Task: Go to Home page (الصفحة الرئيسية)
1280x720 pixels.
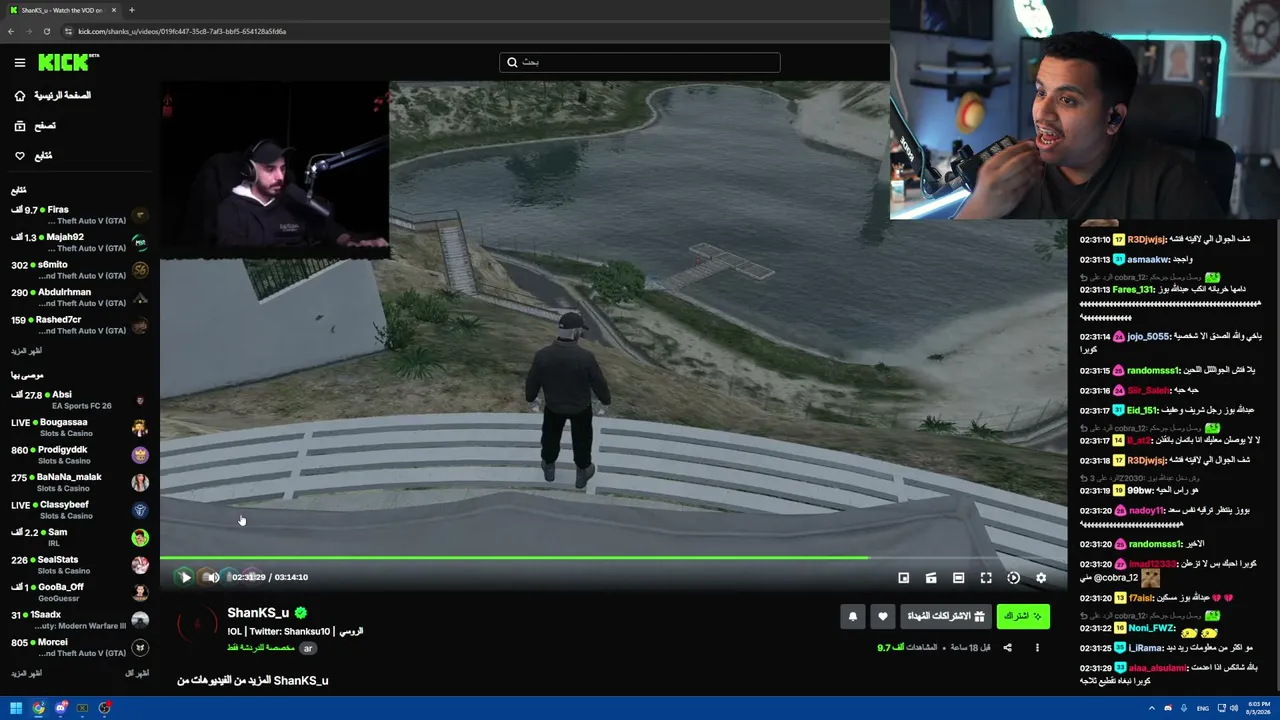Action: [x=52, y=96]
